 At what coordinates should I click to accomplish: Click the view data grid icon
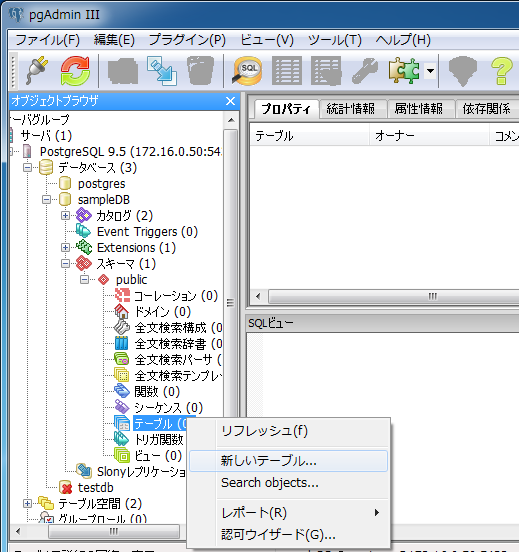point(287,71)
